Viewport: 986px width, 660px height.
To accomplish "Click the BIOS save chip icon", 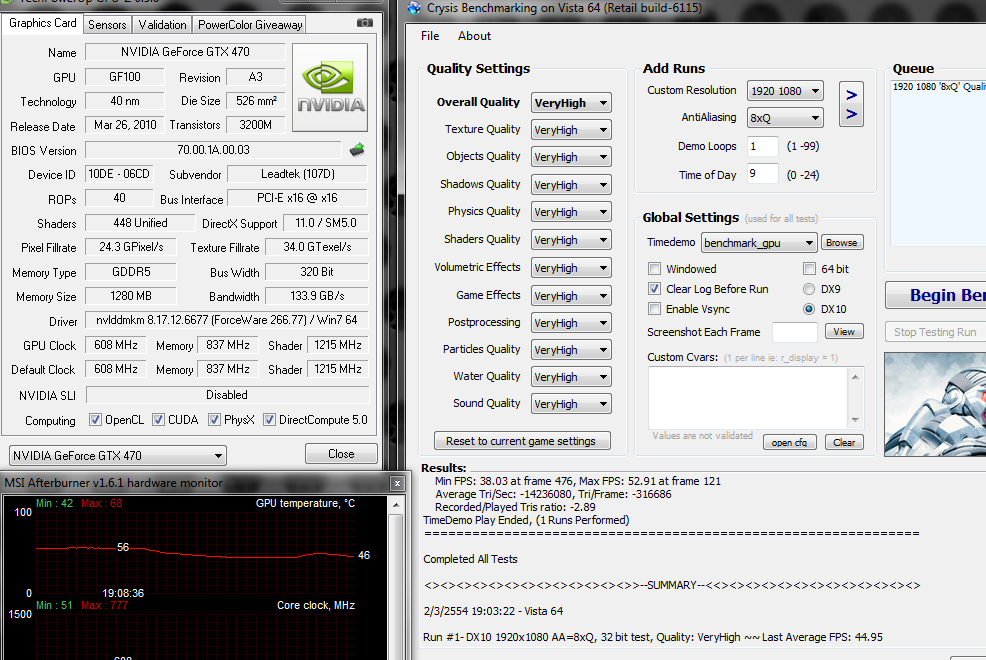I will click(357, 150).
